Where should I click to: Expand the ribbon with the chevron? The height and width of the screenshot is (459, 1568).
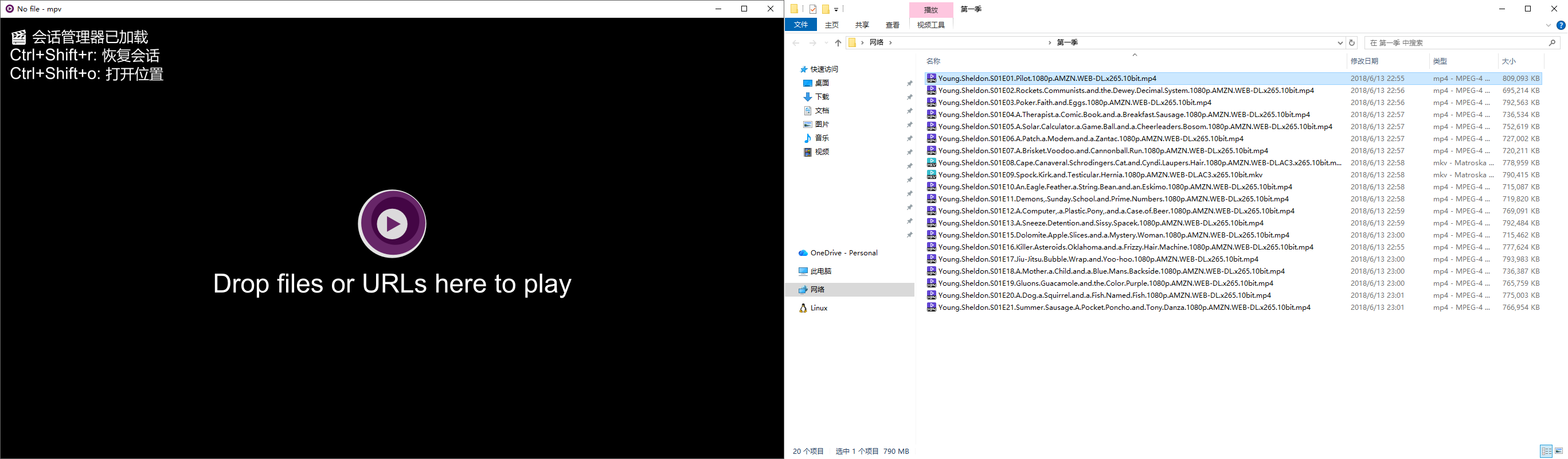(x=1549, y=25)
